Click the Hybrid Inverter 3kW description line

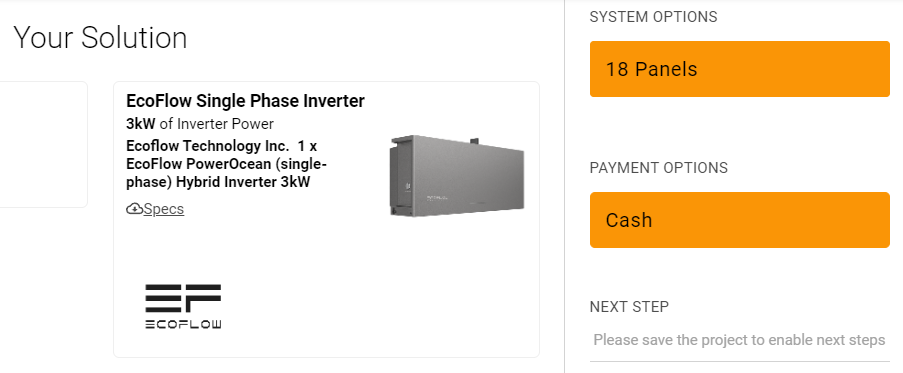coord(218,182)
